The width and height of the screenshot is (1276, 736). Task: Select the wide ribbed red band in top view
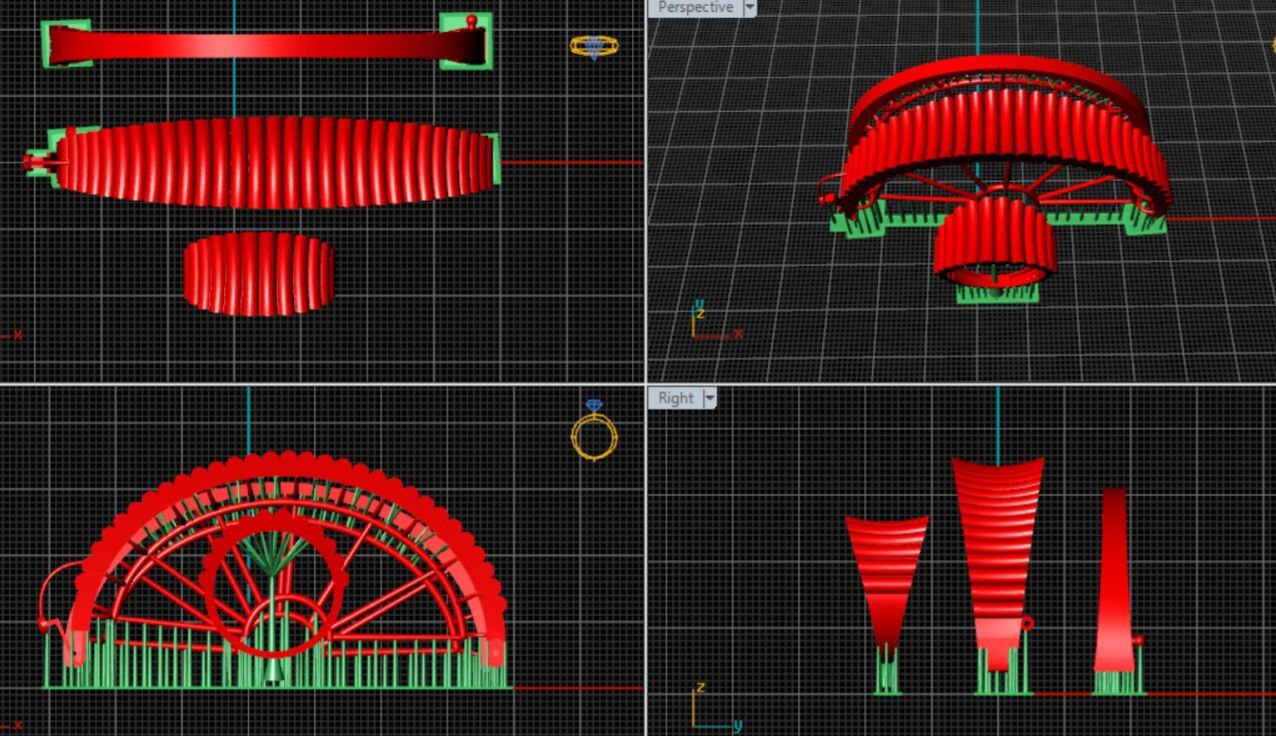pos(275,163)
